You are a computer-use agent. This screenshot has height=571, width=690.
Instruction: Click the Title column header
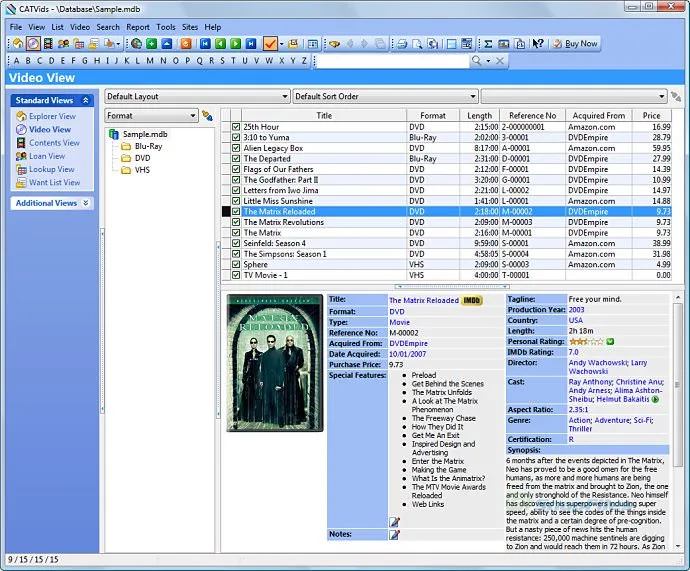click(x=324, y=115)
